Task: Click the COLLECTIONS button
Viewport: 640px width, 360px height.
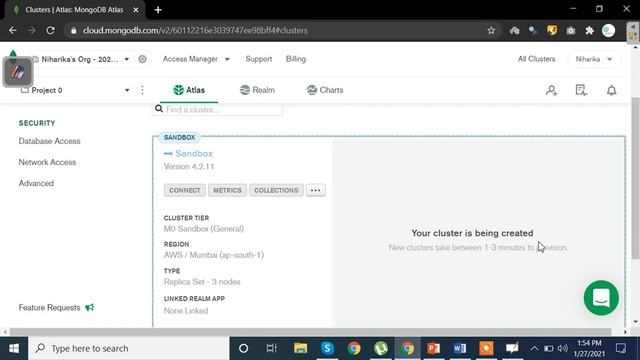Action: point(276,190)
